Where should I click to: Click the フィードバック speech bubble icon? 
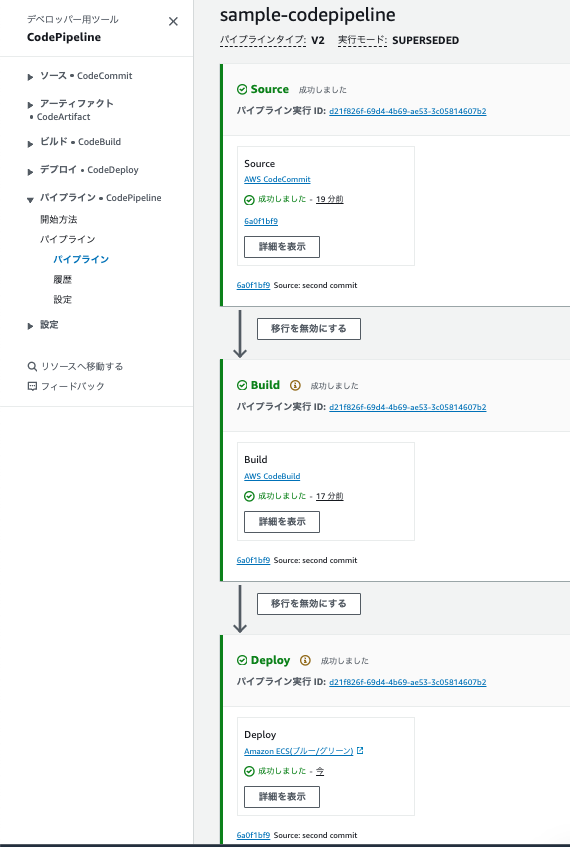32,386
